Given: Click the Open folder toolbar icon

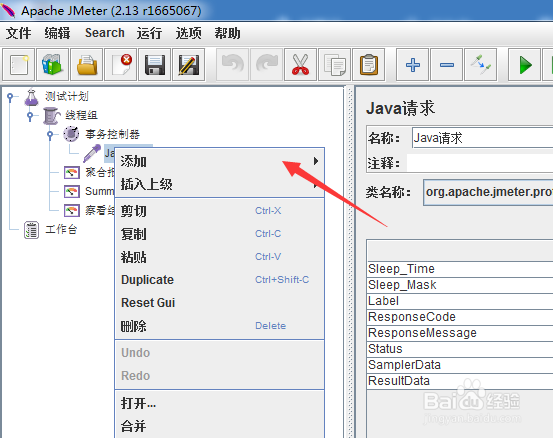Looking at the screenshot, I should pos(87,65).
